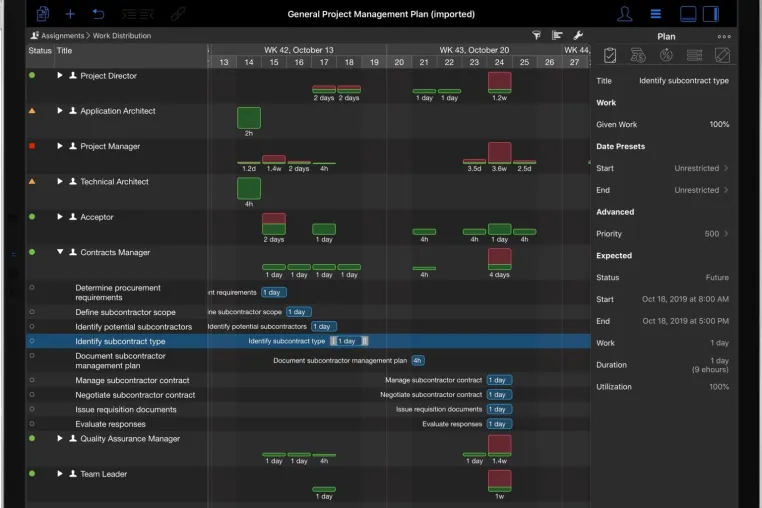
Task: Toggle the bottom panel layout icon
Action: tap(688, 14)
